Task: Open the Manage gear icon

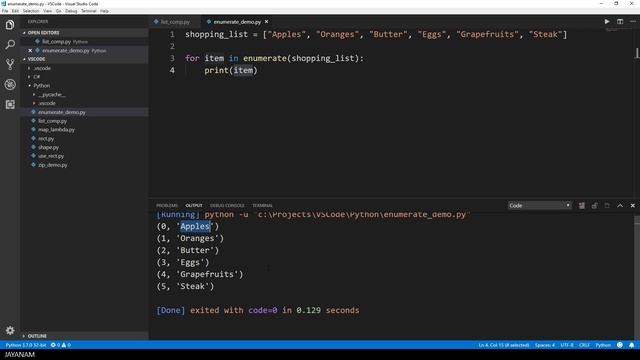Action: (x=10, y=330)
